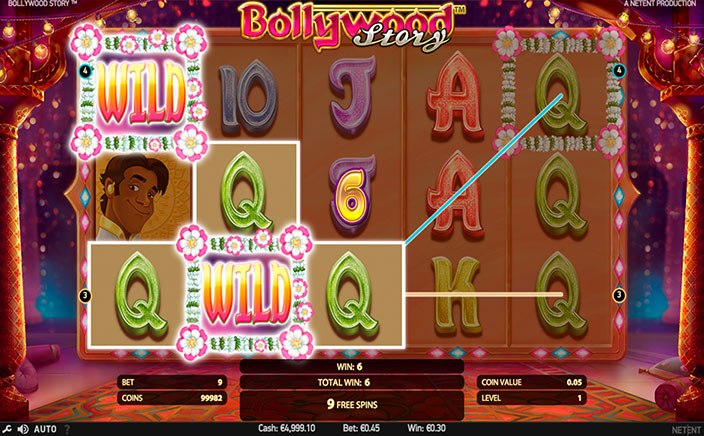Click payline 4 marker on right side
The width and height of the screenshot is (704, 436).
pos(619,70)
